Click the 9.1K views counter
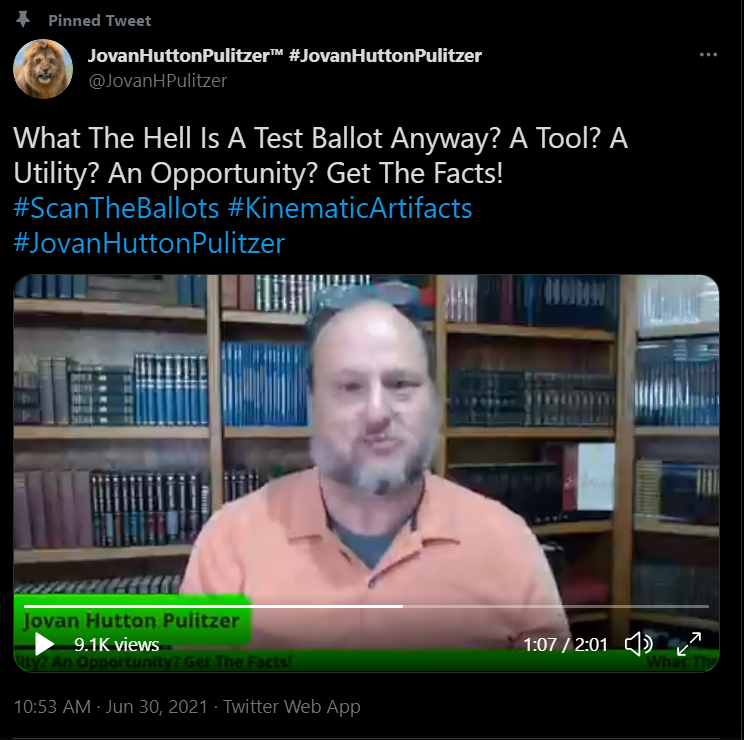This screenshot has width=744, height=740. click(x=116, y=644)
